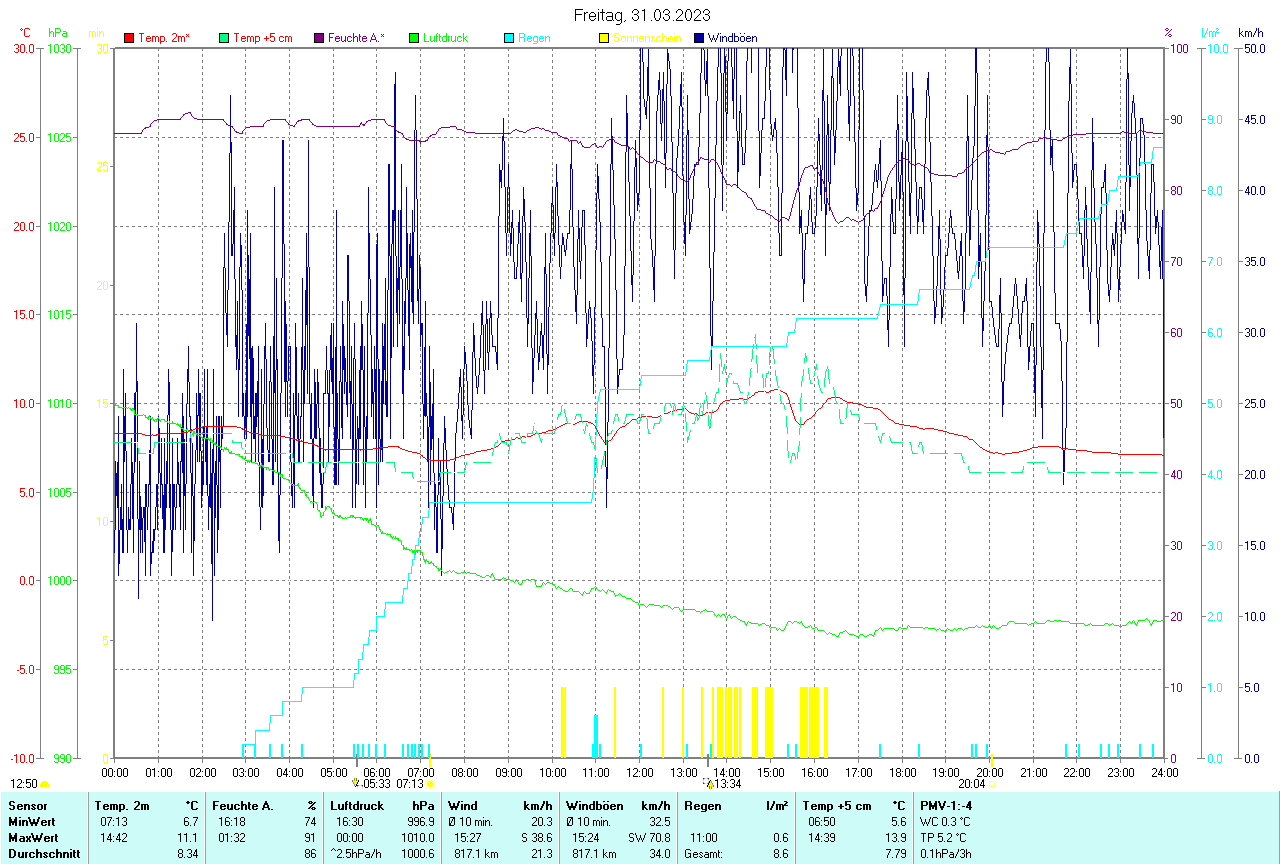Image resolution: width=1280 pixels, height=864 pixels.
Task: Click the 00:00 label on the time axis
Action: tap(114, 773)
